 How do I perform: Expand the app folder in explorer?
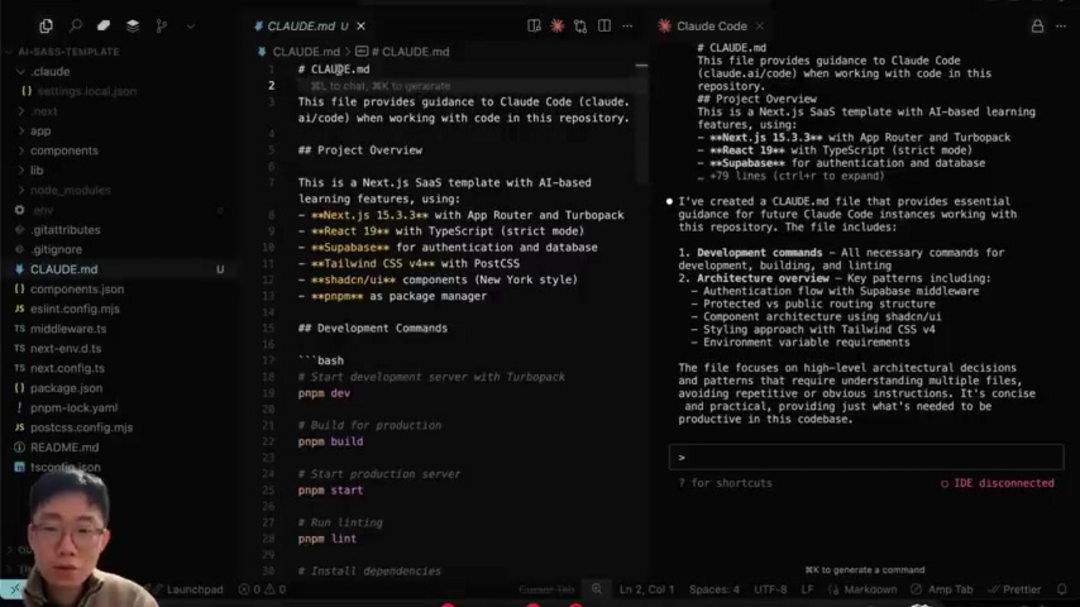(40, 131)
